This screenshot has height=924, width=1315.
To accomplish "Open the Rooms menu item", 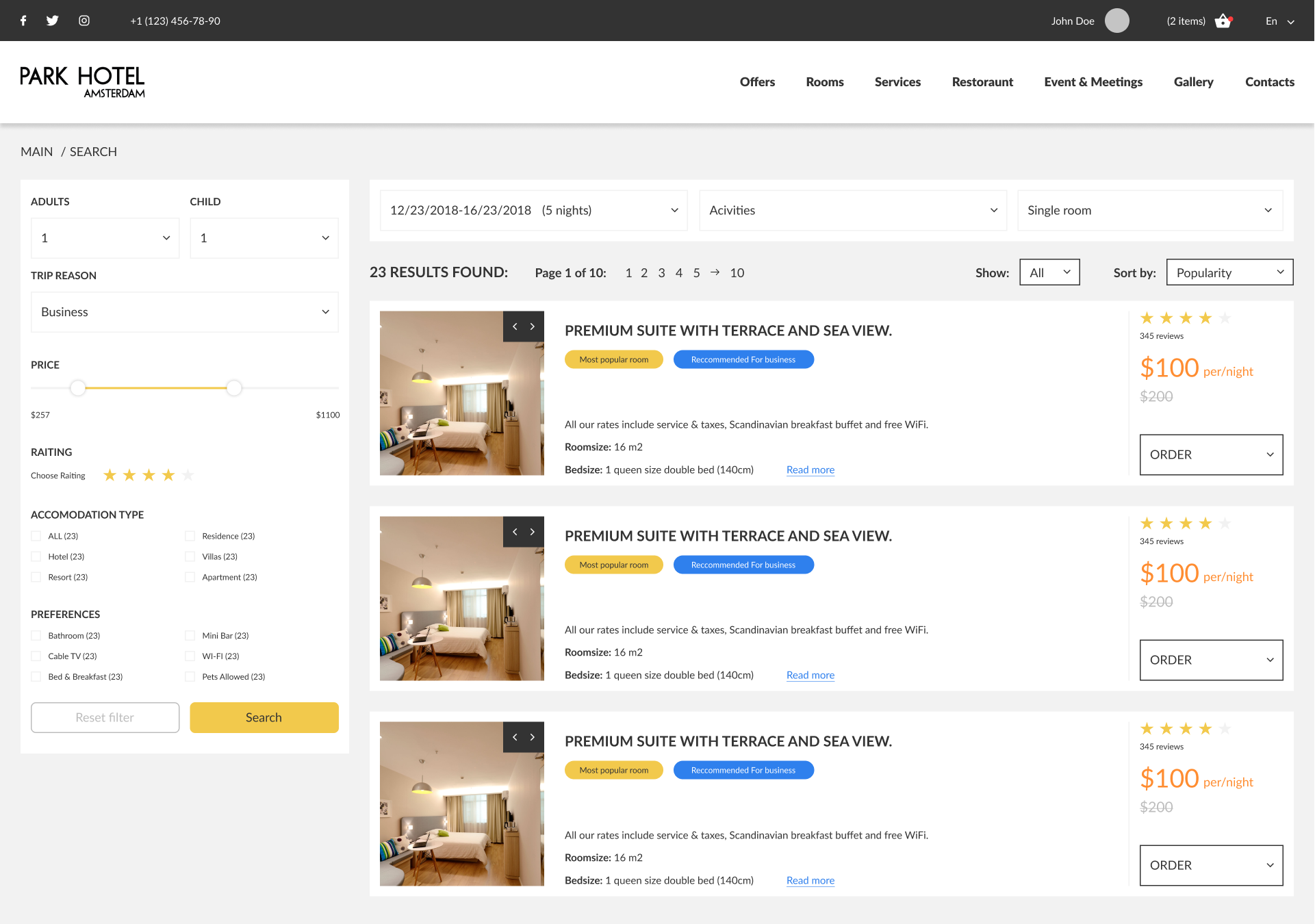I will pos(824,82).
